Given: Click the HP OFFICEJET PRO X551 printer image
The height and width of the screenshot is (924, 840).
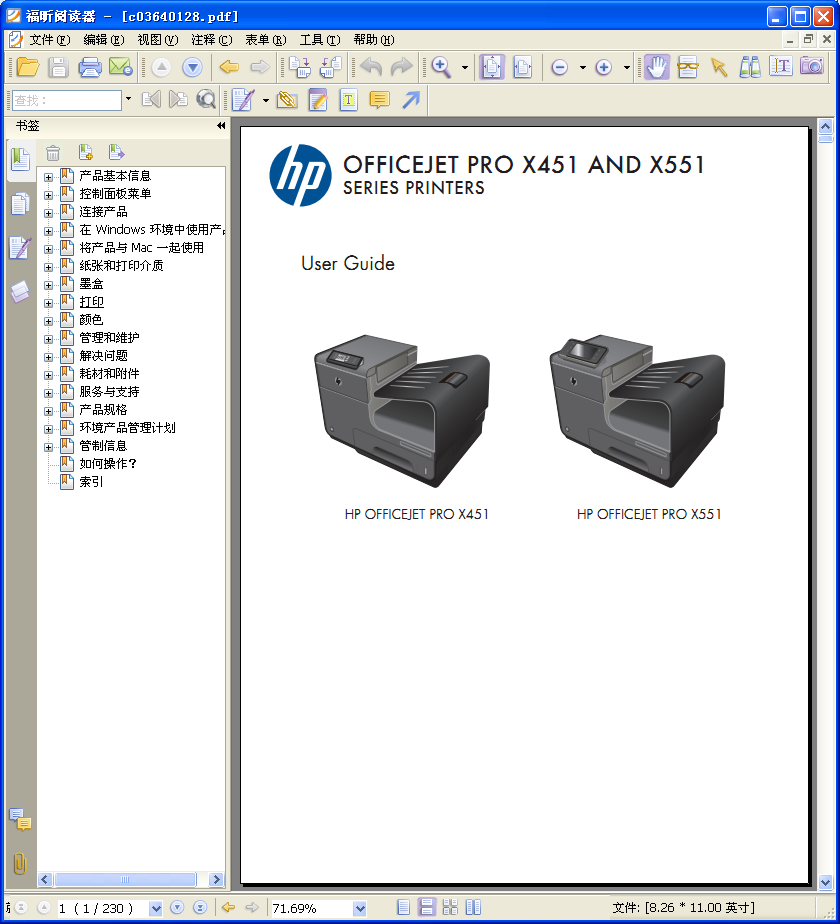Looking at the screenshot, I should 637,412.
